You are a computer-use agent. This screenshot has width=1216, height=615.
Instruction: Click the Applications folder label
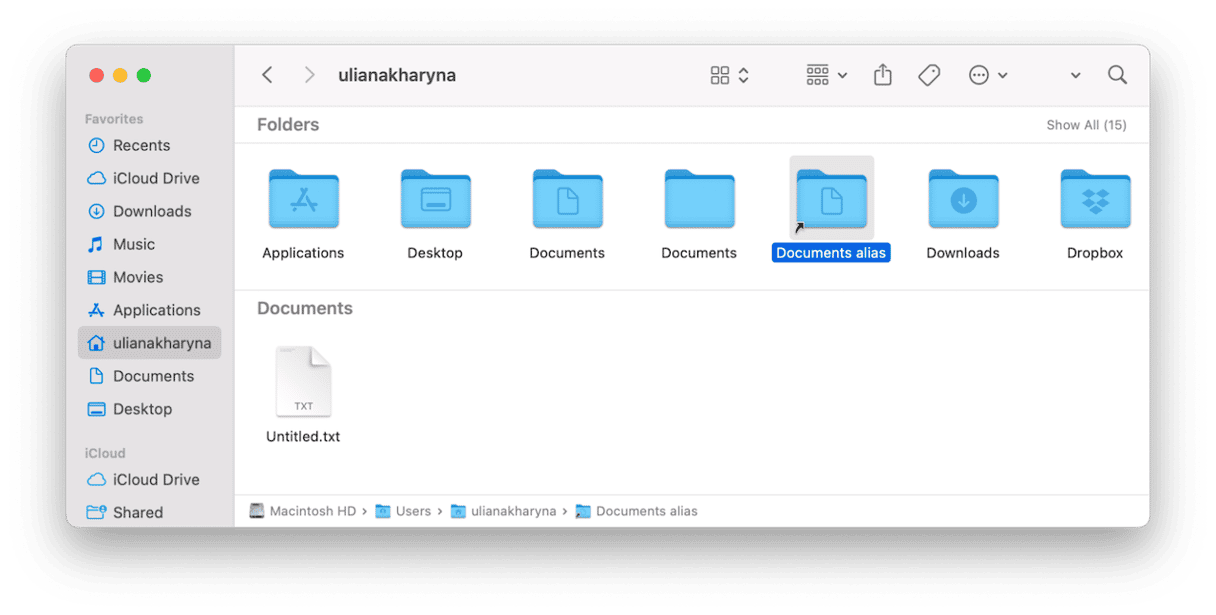(303, 253)
